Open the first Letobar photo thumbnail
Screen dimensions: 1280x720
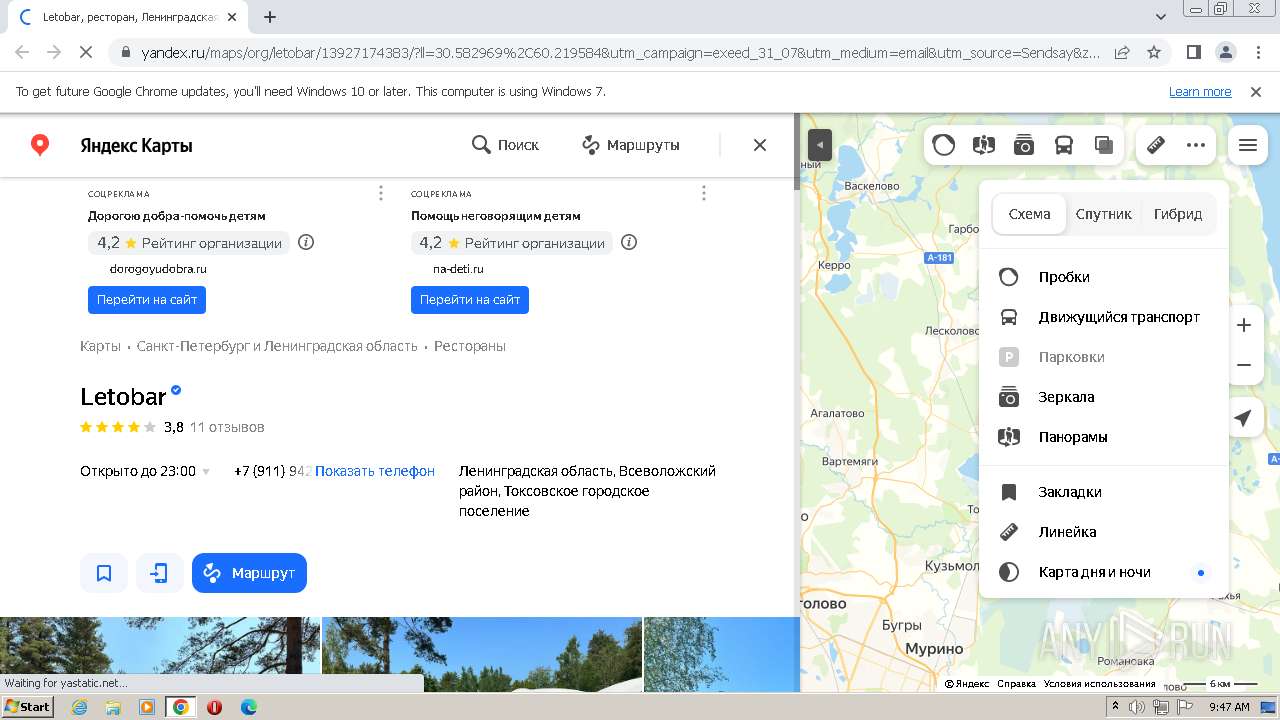coord(160,654)
